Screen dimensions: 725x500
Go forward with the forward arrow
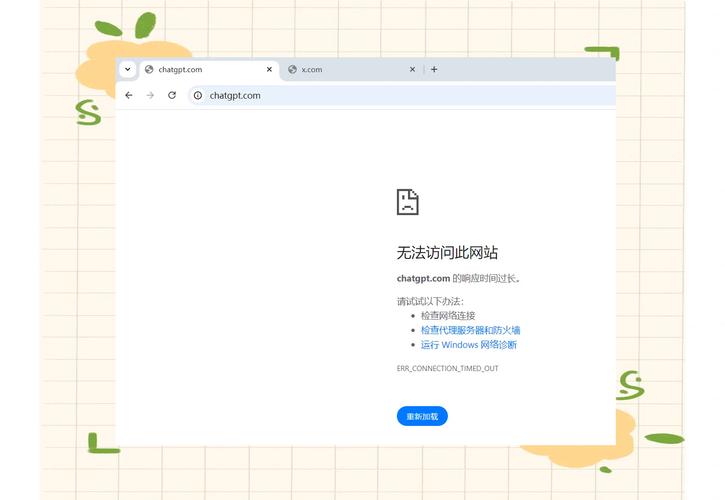click(150, 95)
